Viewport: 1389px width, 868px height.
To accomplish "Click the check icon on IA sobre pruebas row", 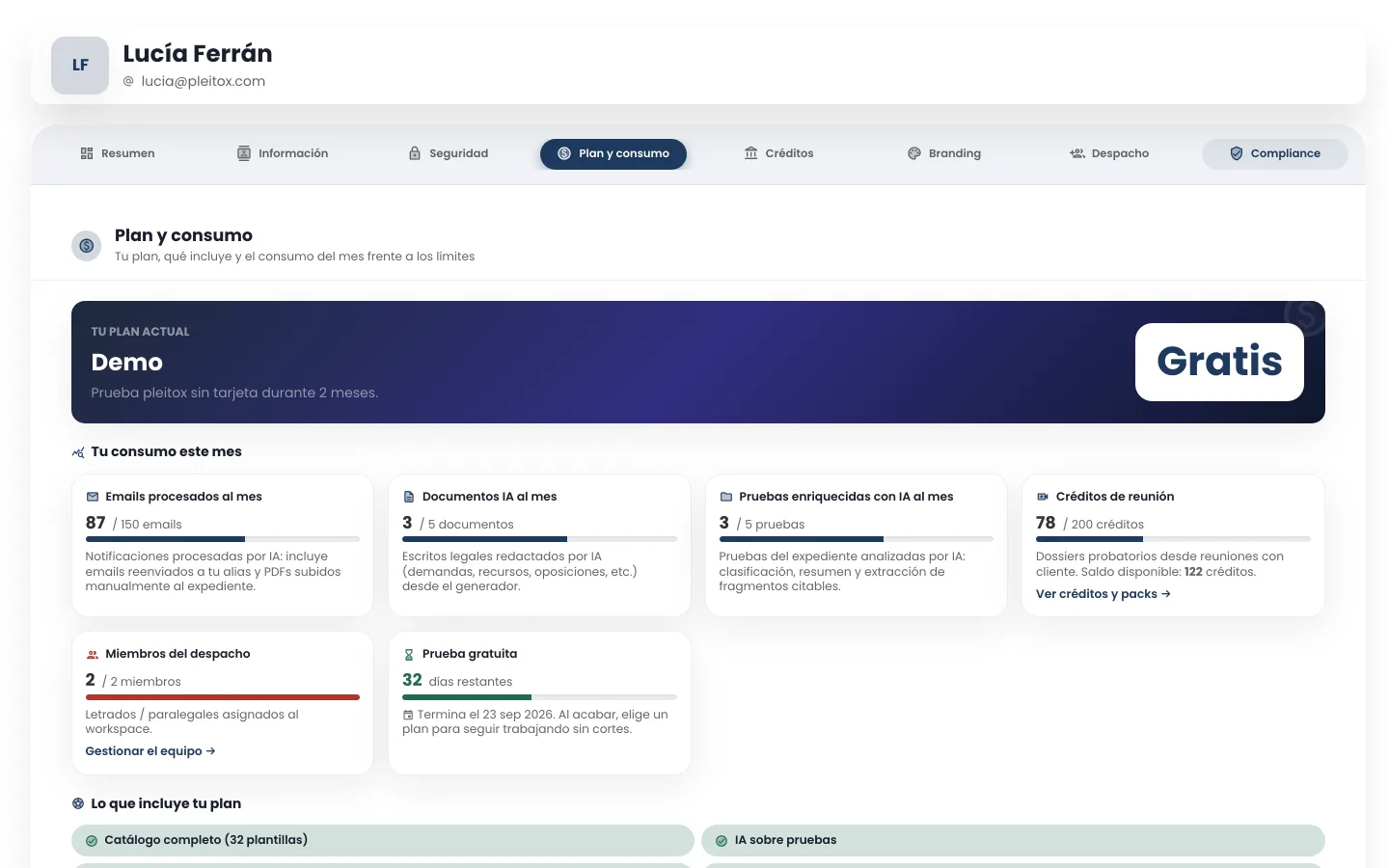I will coord(722,841).
